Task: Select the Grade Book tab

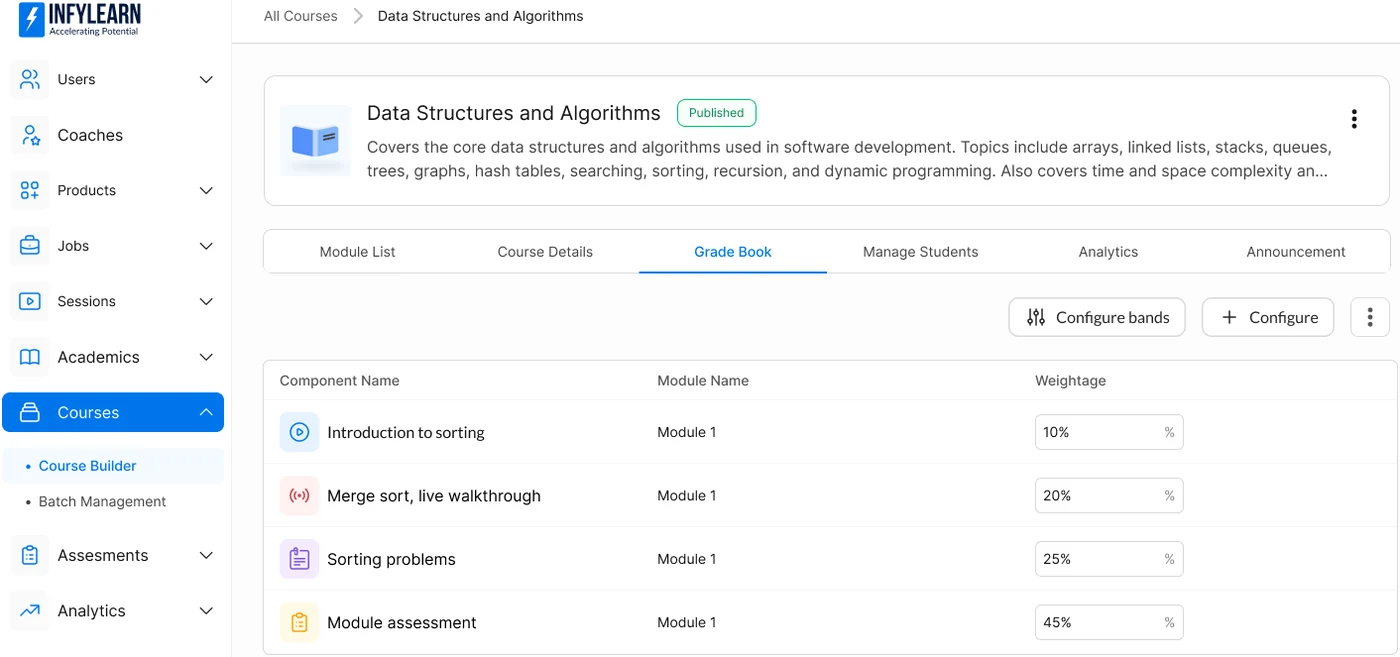Action: coord(733,252)
